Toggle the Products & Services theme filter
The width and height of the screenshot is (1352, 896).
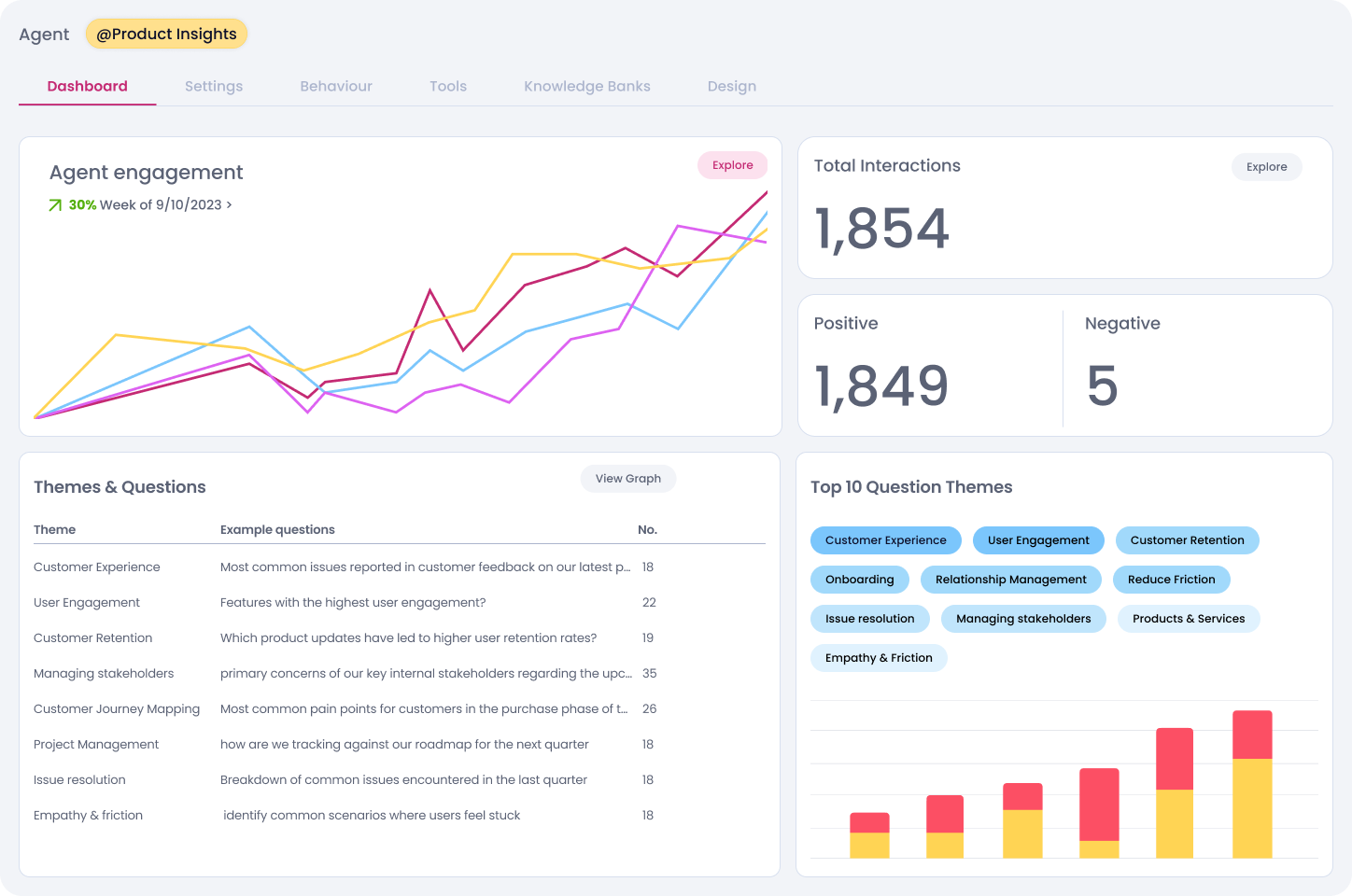(1189, 619)
